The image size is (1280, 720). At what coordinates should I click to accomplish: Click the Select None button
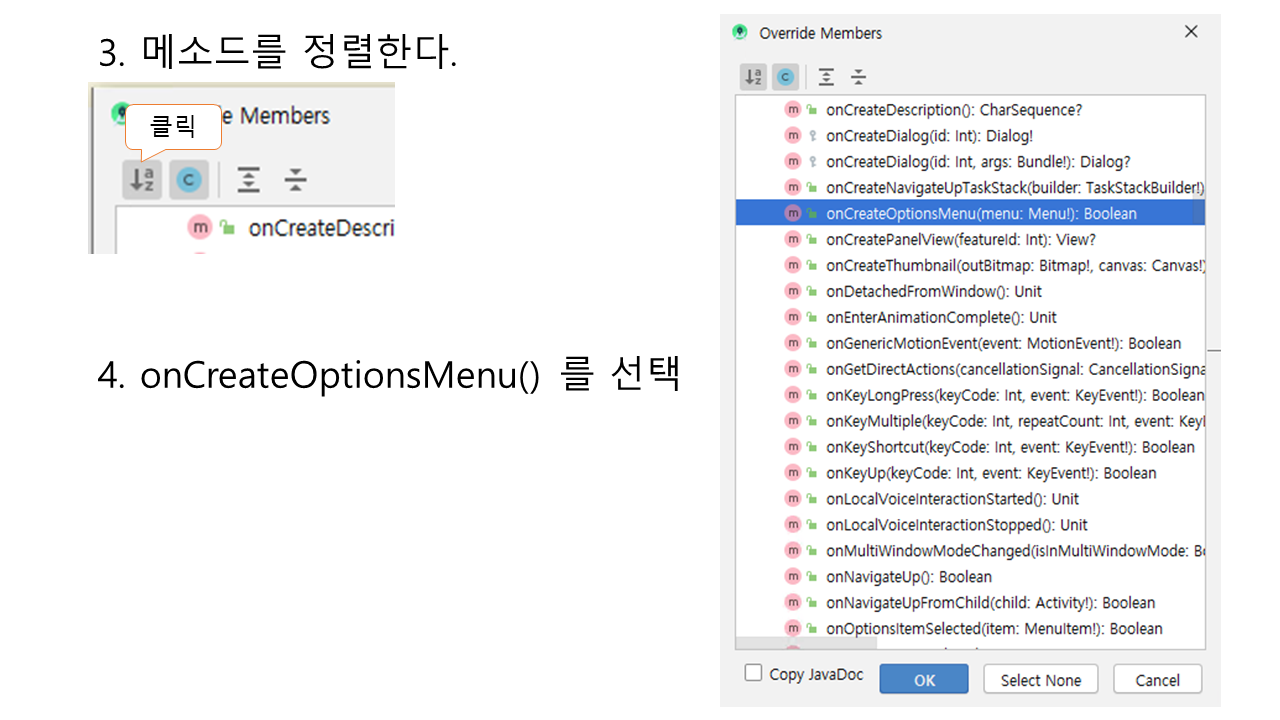coord(1040,680)
